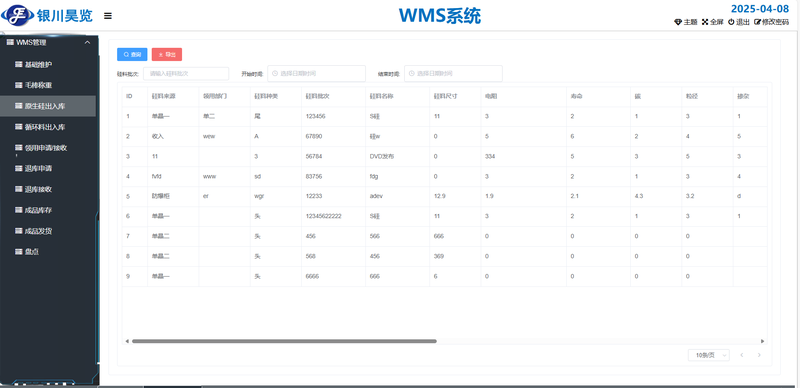Click the 盘点 sidebar list icon

(x=19, y=252)
